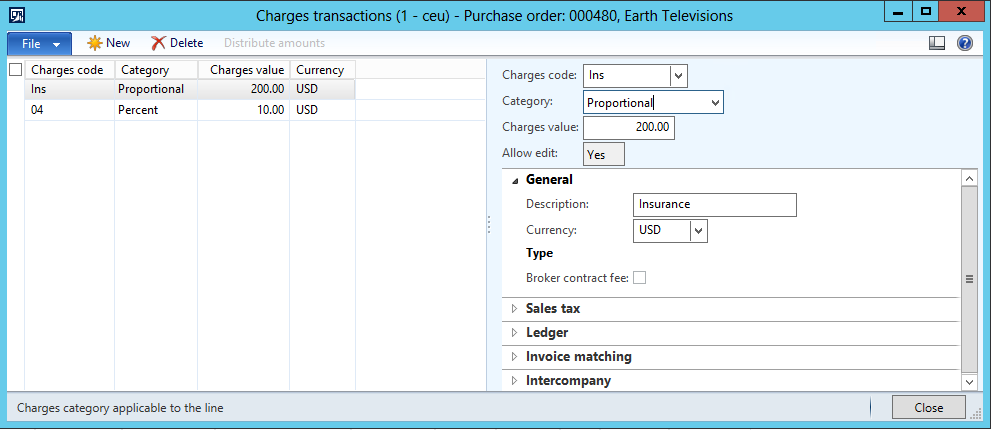Click the Help question mark icon

[965, 43]
